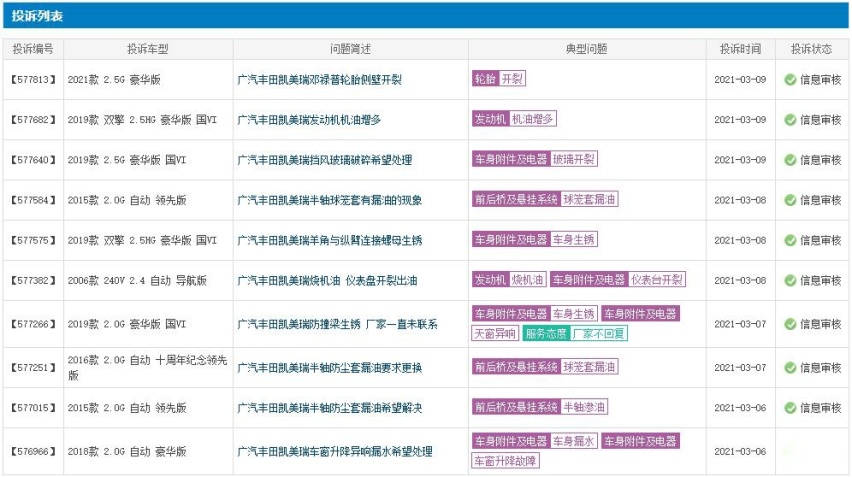This screenshot has width=852, height=477.
Task: Click the 车身漏水 tag
Action: 574,441
